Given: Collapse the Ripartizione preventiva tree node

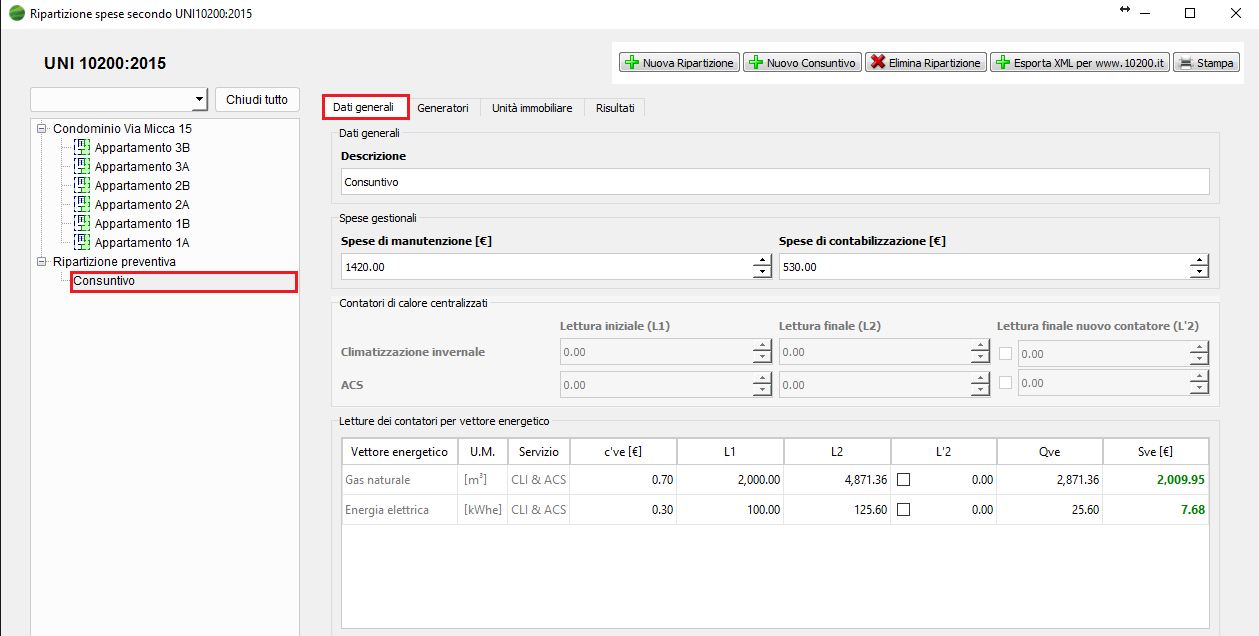Looking at the screenshot, I should (42, 262).
